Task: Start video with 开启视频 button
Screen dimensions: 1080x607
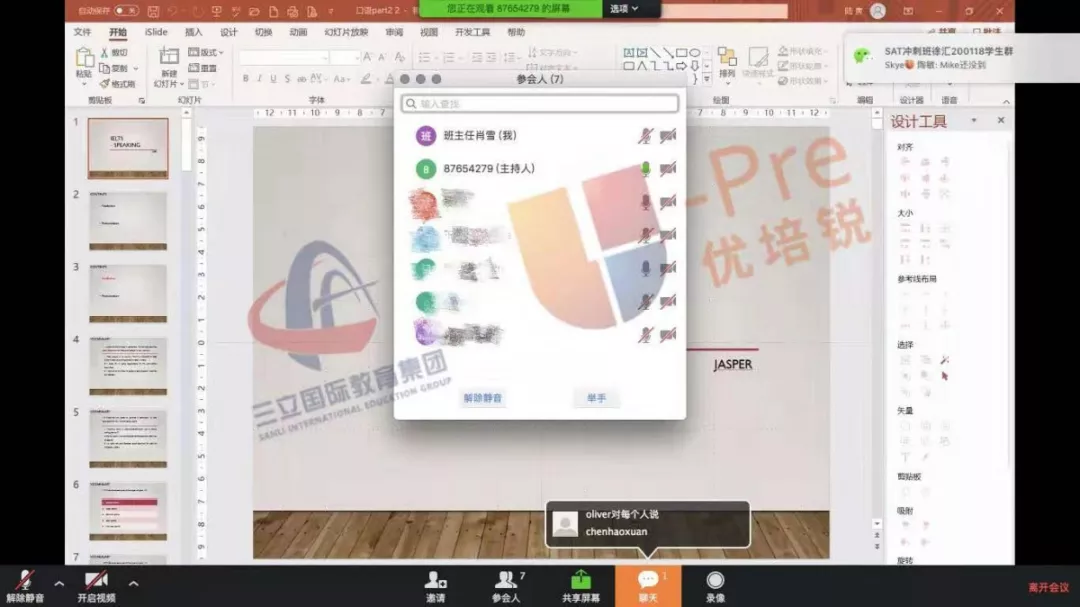Action: (96, 586)
